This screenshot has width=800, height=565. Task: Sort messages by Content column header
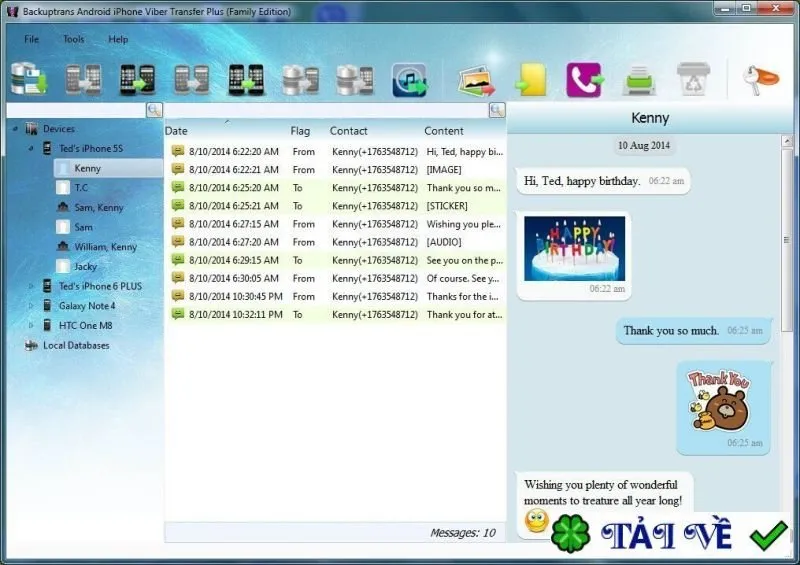(x=444, y=131)
